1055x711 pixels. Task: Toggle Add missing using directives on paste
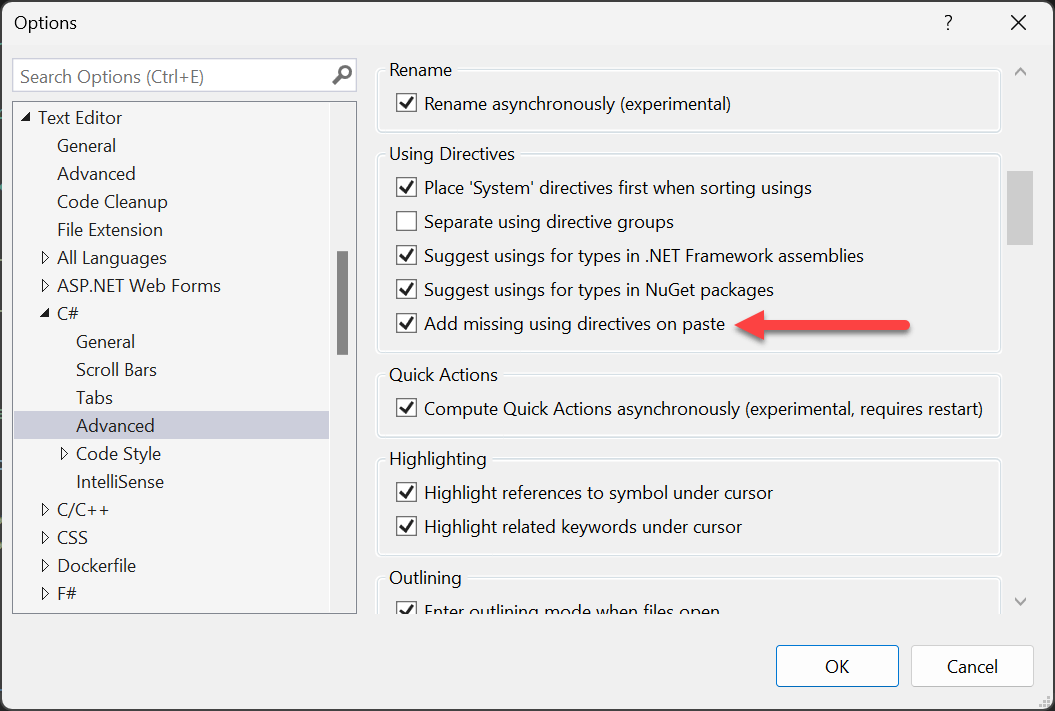click(x=406, y=324)
